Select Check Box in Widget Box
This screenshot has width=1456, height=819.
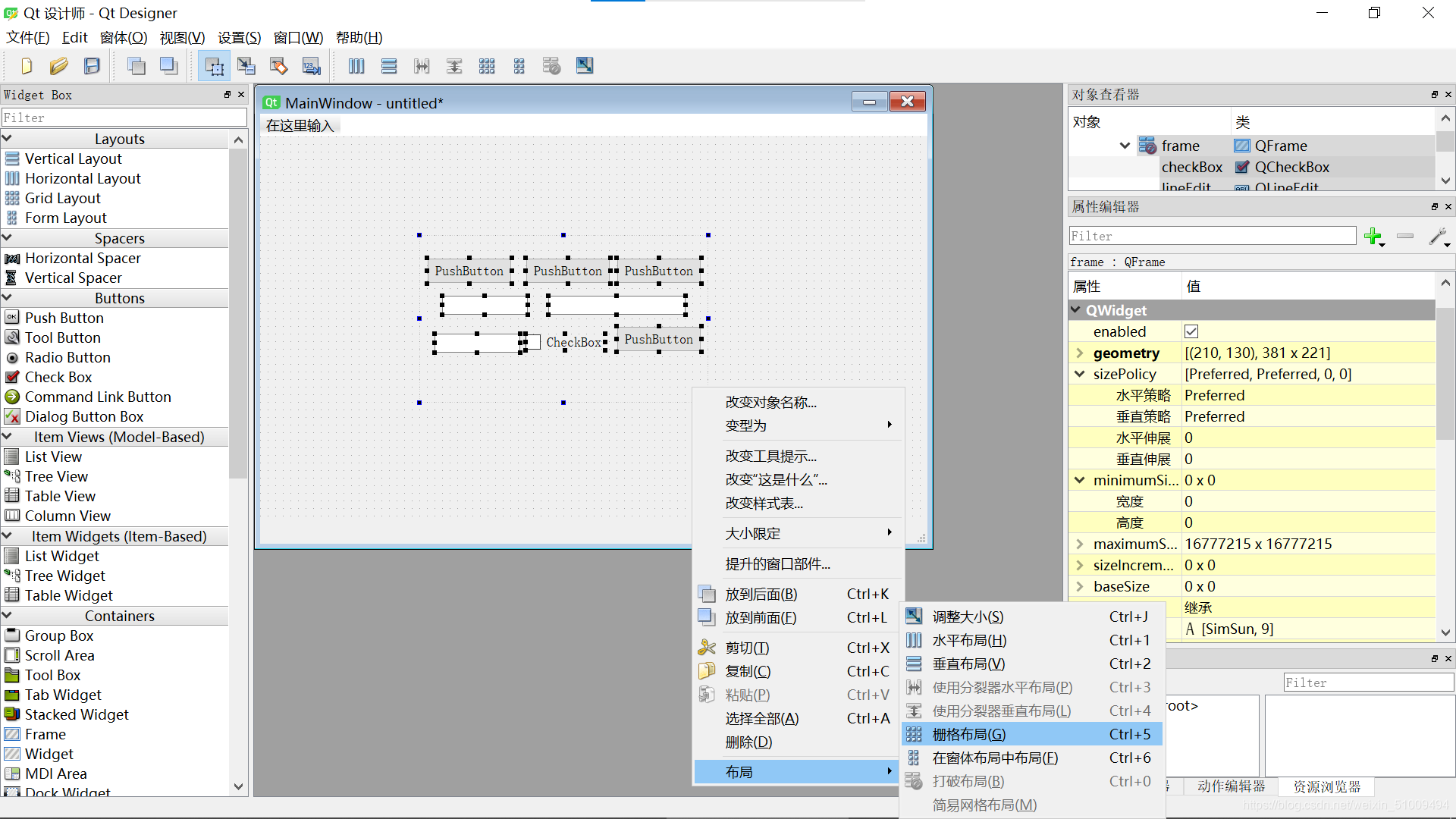58,377
